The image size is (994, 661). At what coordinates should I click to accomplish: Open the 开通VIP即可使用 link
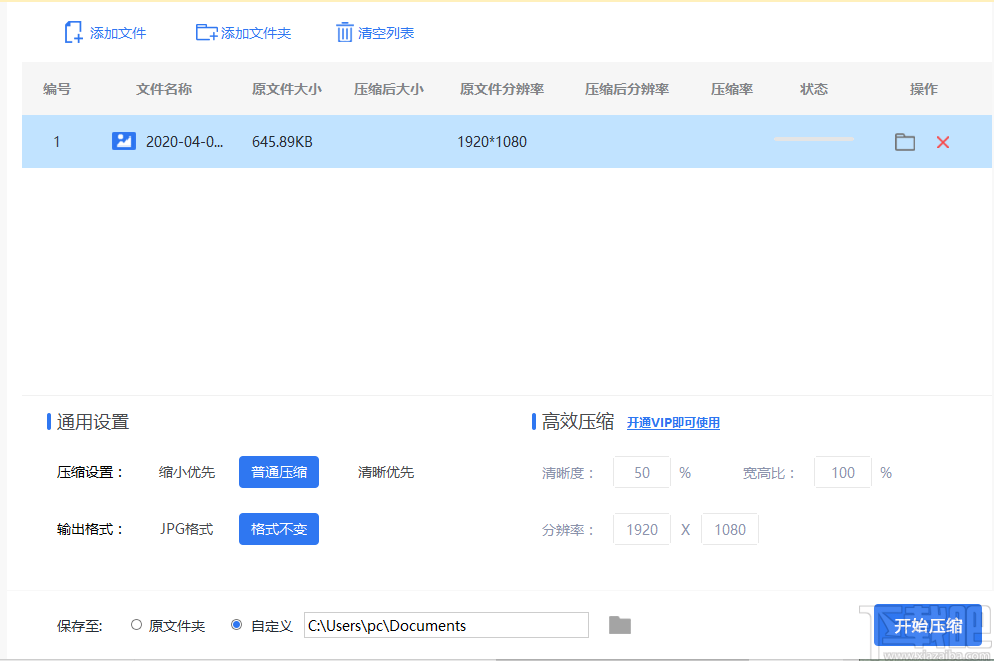[673, 422]
